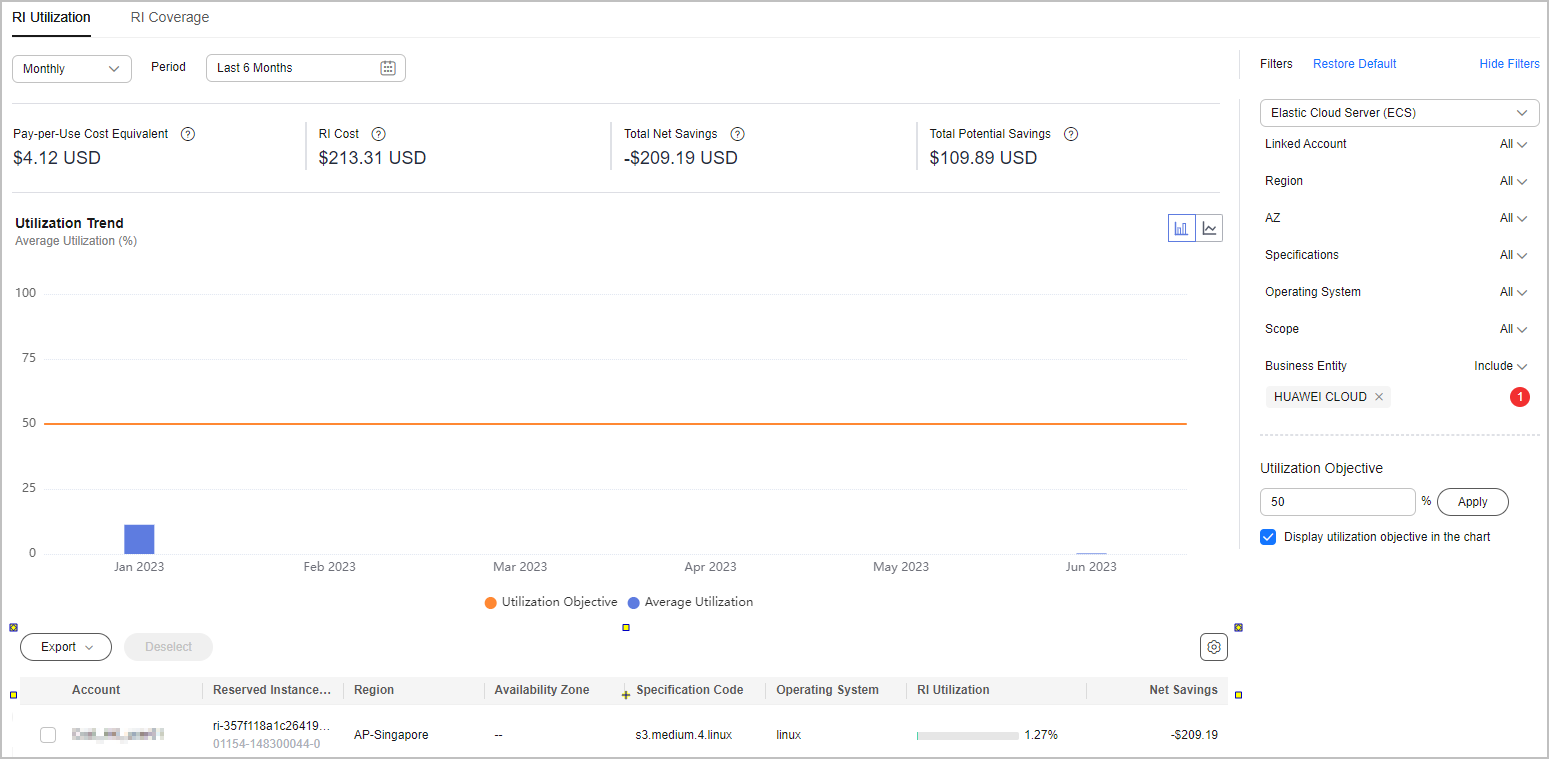Apply the utilization objective value
The image size is (1549, 759).
[1472, 502]
